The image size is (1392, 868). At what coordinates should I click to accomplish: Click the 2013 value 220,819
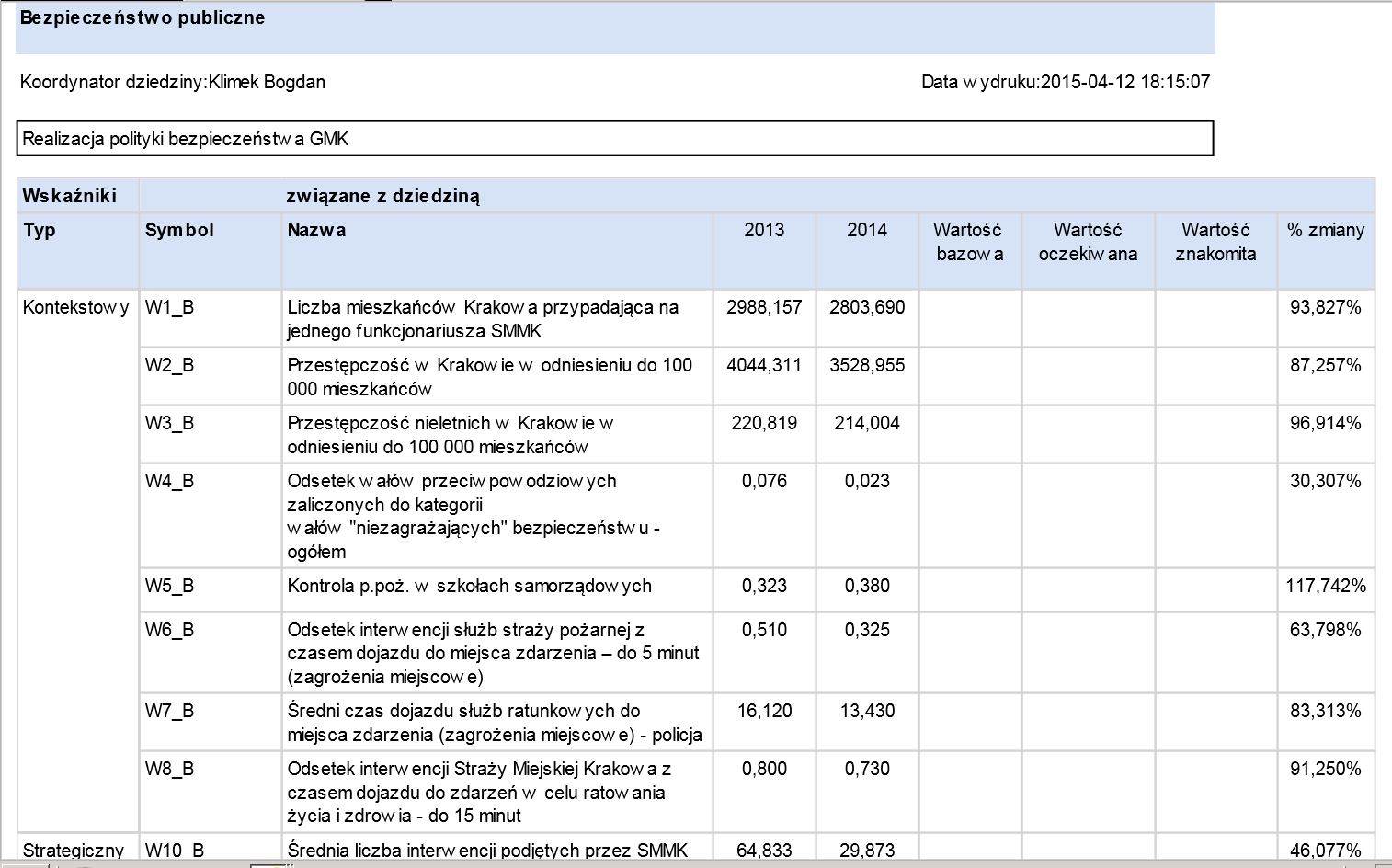764,423
